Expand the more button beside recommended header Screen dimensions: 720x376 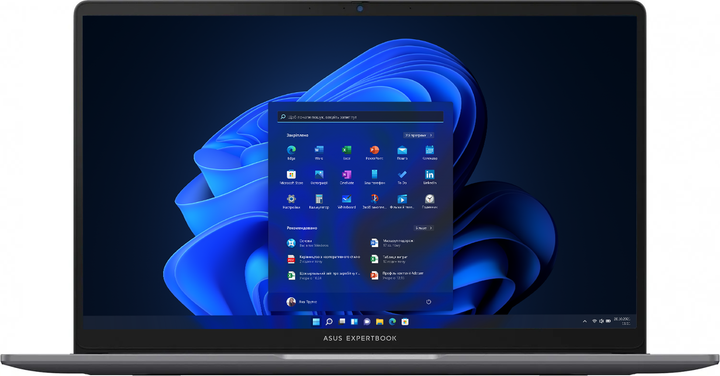coord(424,228)
